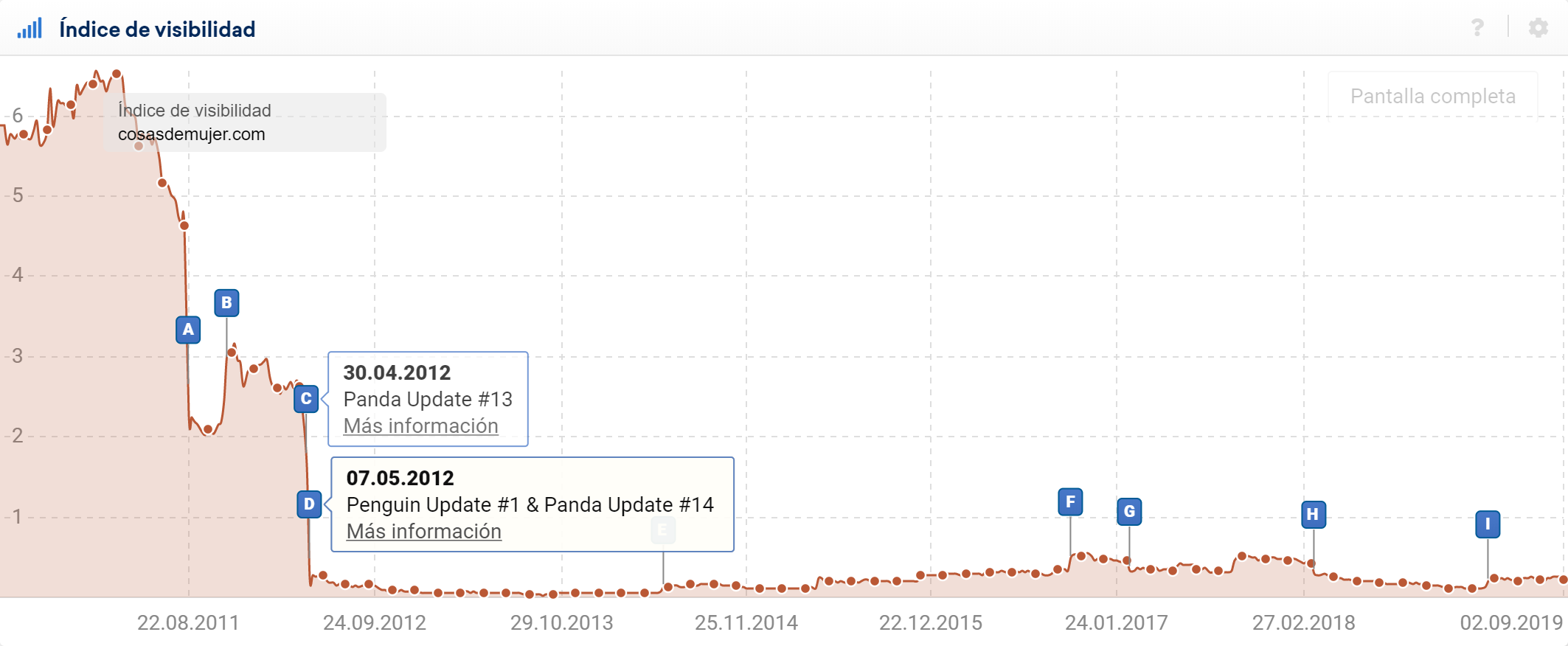This screenshot has height=646, width=1568.
Task: Click the faded event marker E
Action: (x=662, y=529)
